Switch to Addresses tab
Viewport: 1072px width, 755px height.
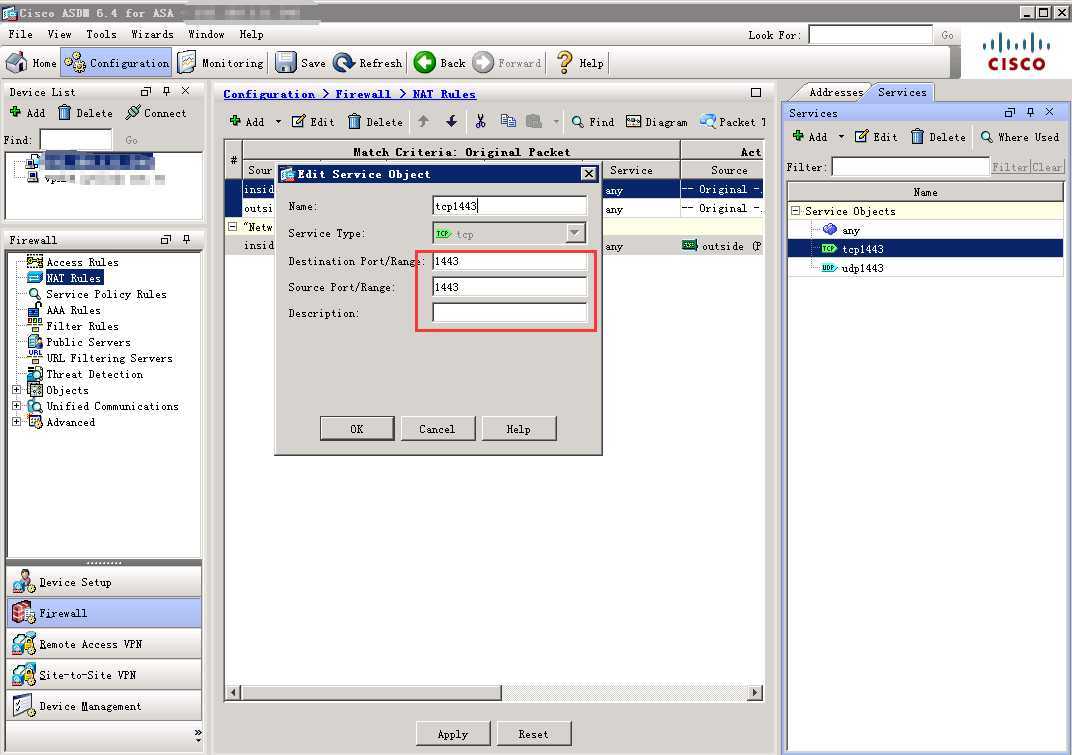835,92
